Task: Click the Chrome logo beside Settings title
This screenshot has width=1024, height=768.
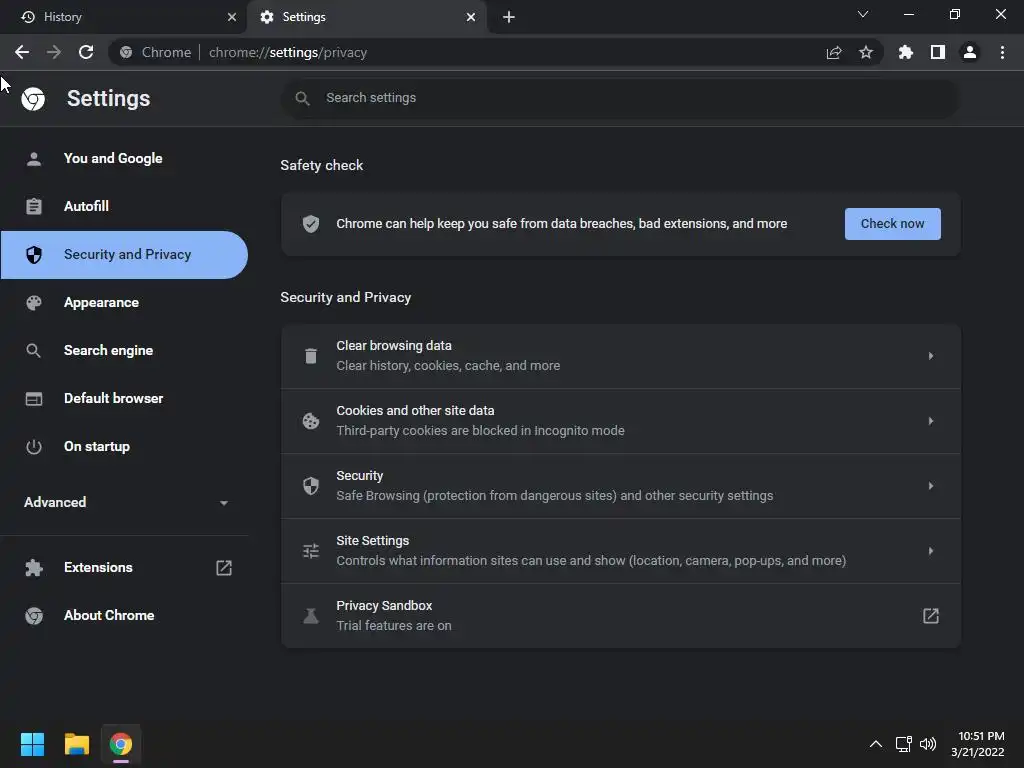Action: tap(33, 99)
